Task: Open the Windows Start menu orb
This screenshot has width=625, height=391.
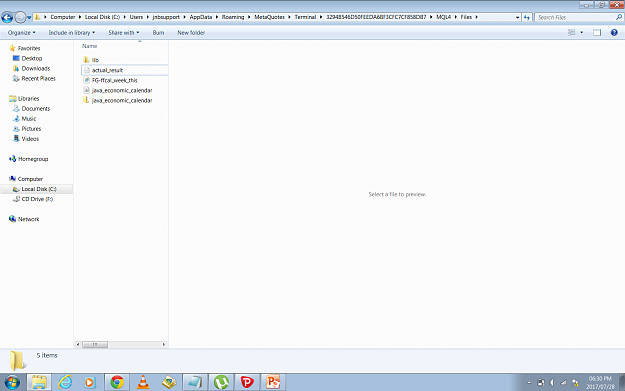Action: click(12, 383)
